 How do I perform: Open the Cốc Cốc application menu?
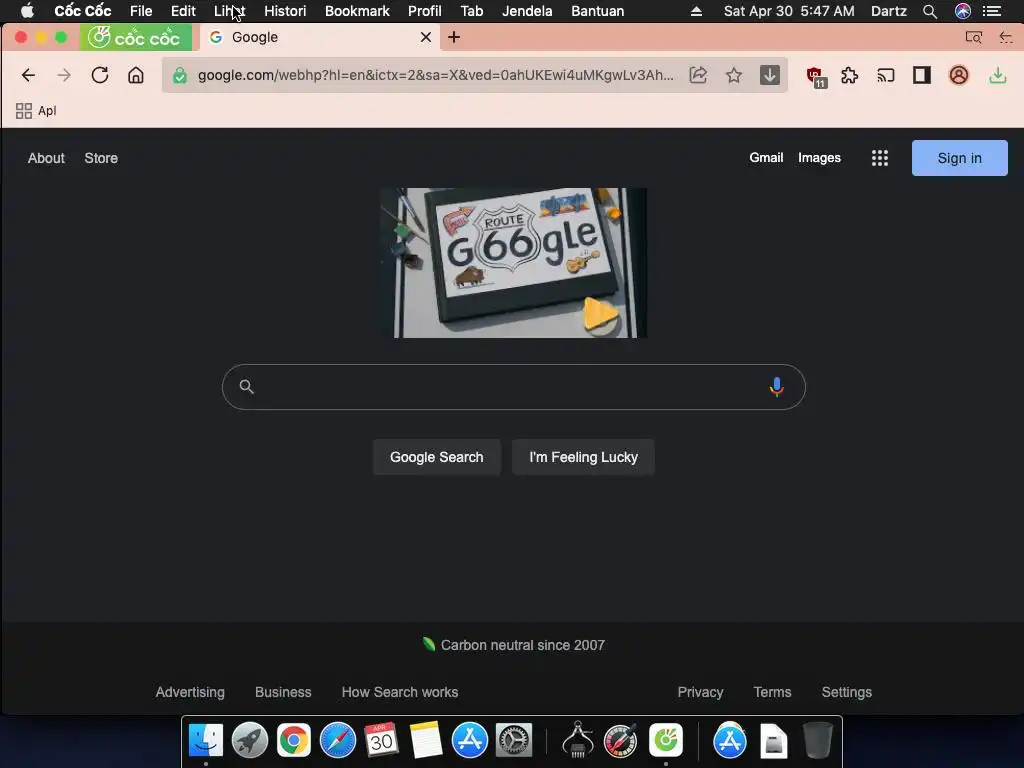[83, 11]
